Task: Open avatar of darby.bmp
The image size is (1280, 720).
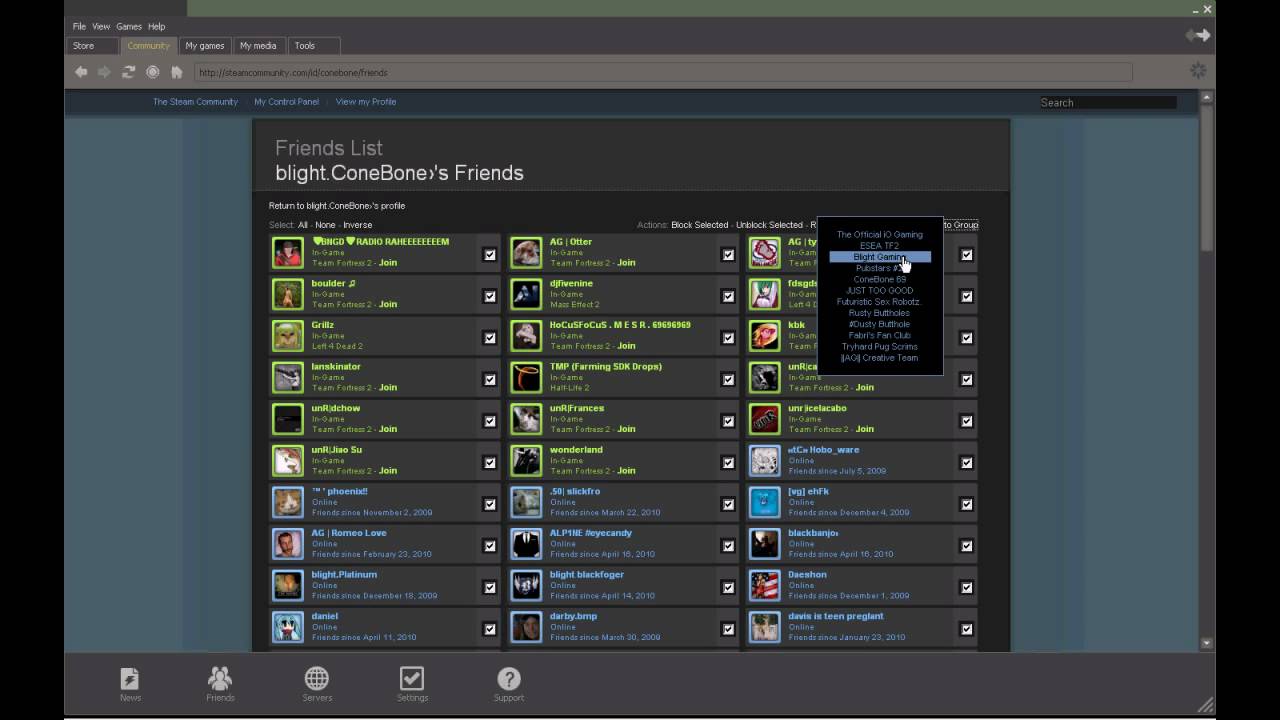Action: click(x=526, y=627)
